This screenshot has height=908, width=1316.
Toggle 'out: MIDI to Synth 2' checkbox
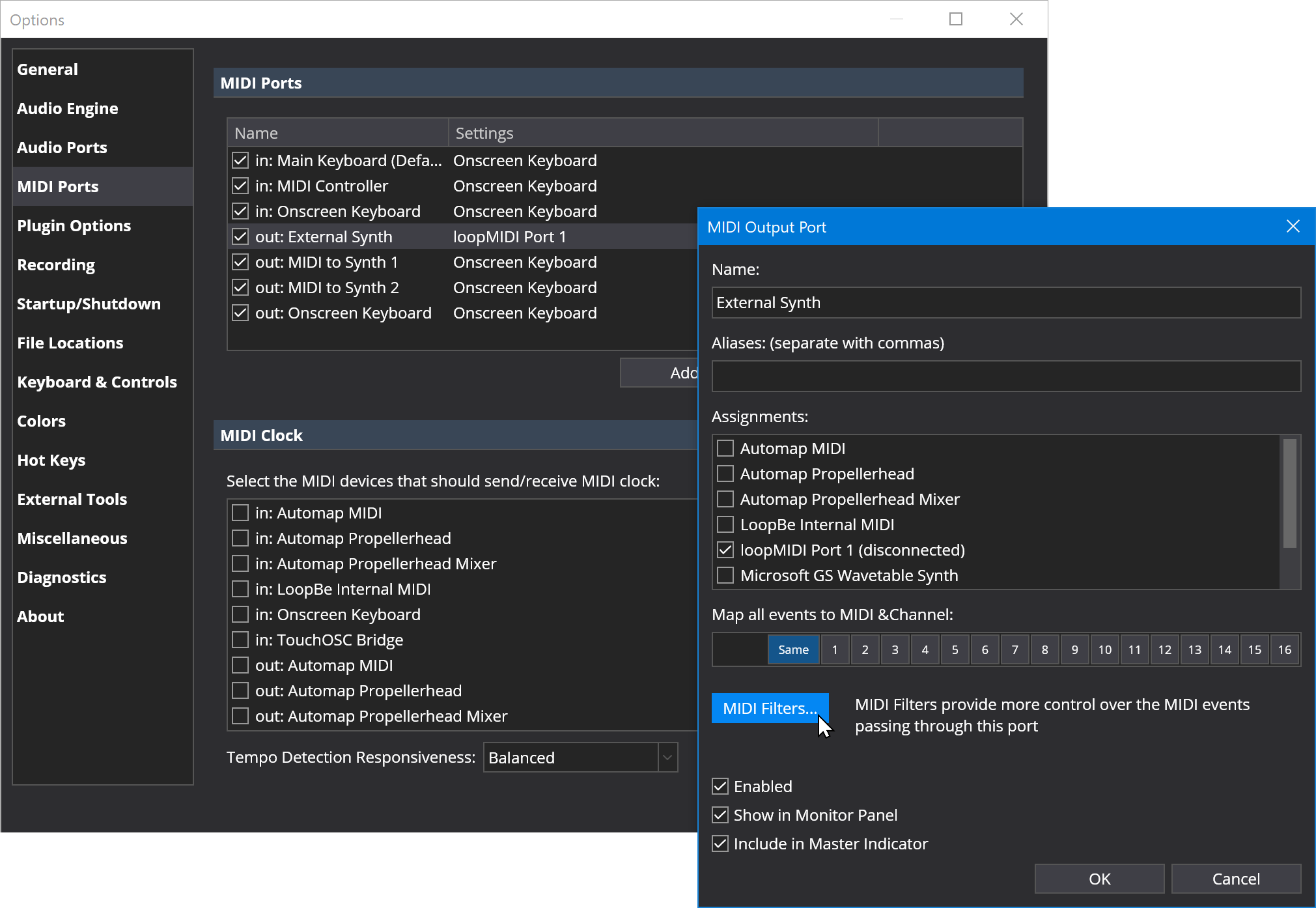point(240,287)
